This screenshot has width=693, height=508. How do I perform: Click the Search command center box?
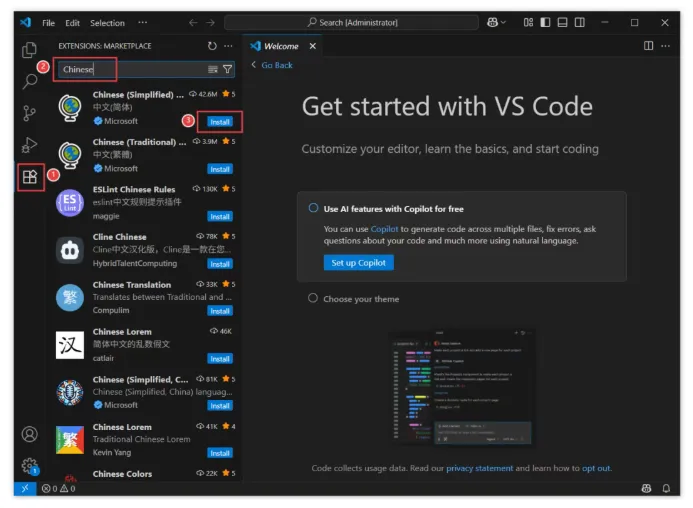[x=351, y=23]
